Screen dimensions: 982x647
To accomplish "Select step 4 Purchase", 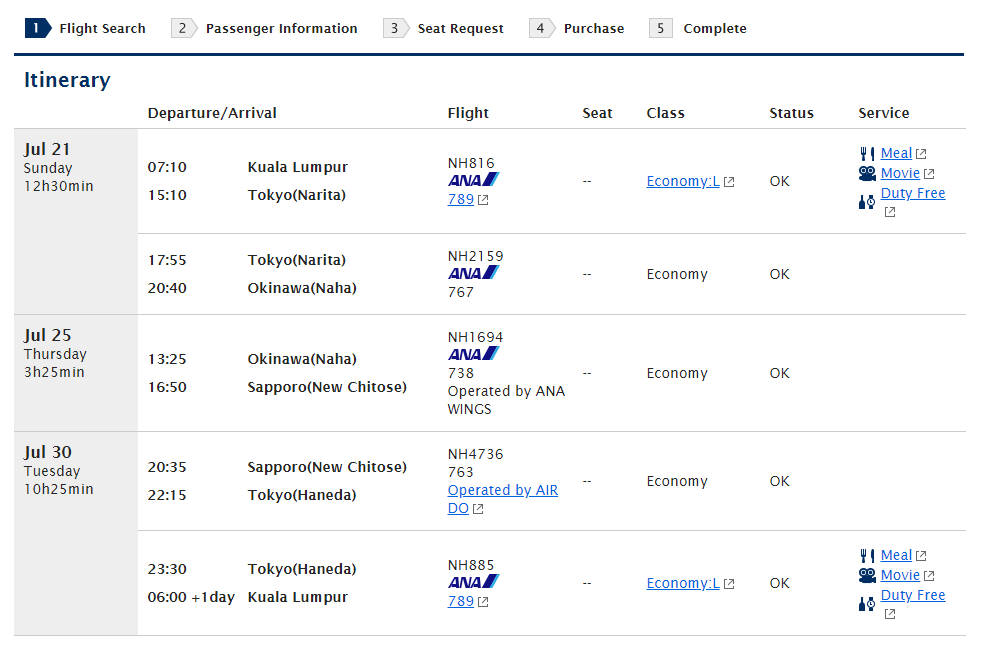I will (577, 28).
